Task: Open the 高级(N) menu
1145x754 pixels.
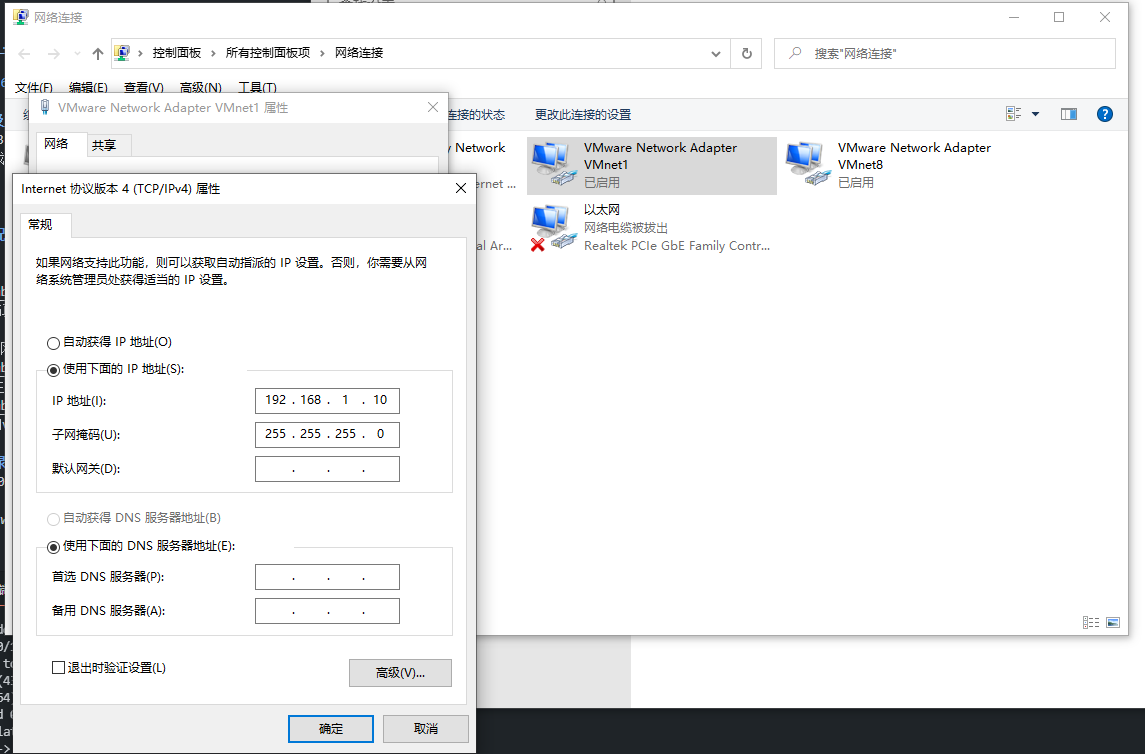Action: (x=201, y=88)
